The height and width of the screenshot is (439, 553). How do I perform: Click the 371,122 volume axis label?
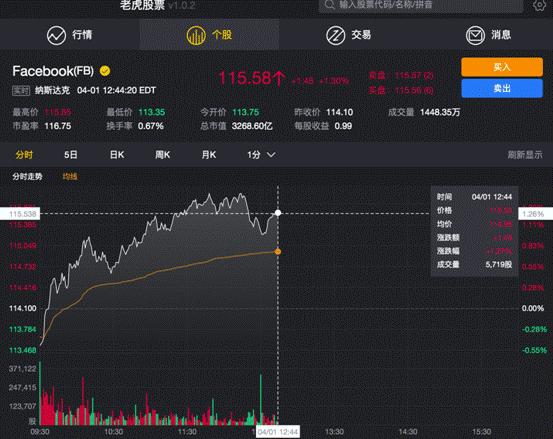coord(23,369)
